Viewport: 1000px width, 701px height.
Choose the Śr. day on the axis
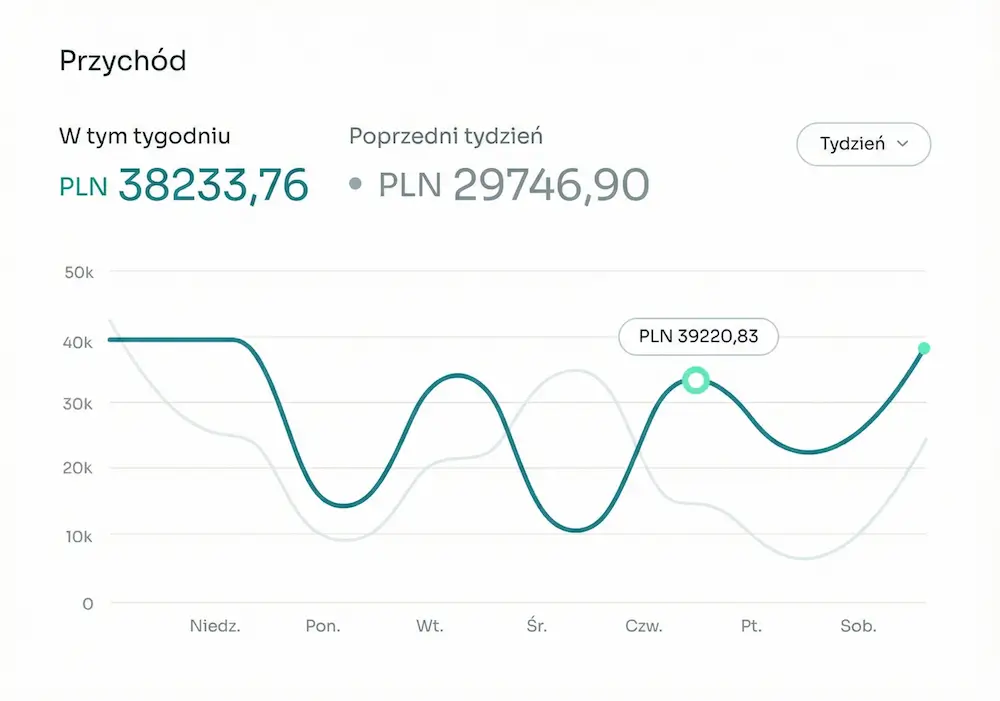tap(537, 627)
